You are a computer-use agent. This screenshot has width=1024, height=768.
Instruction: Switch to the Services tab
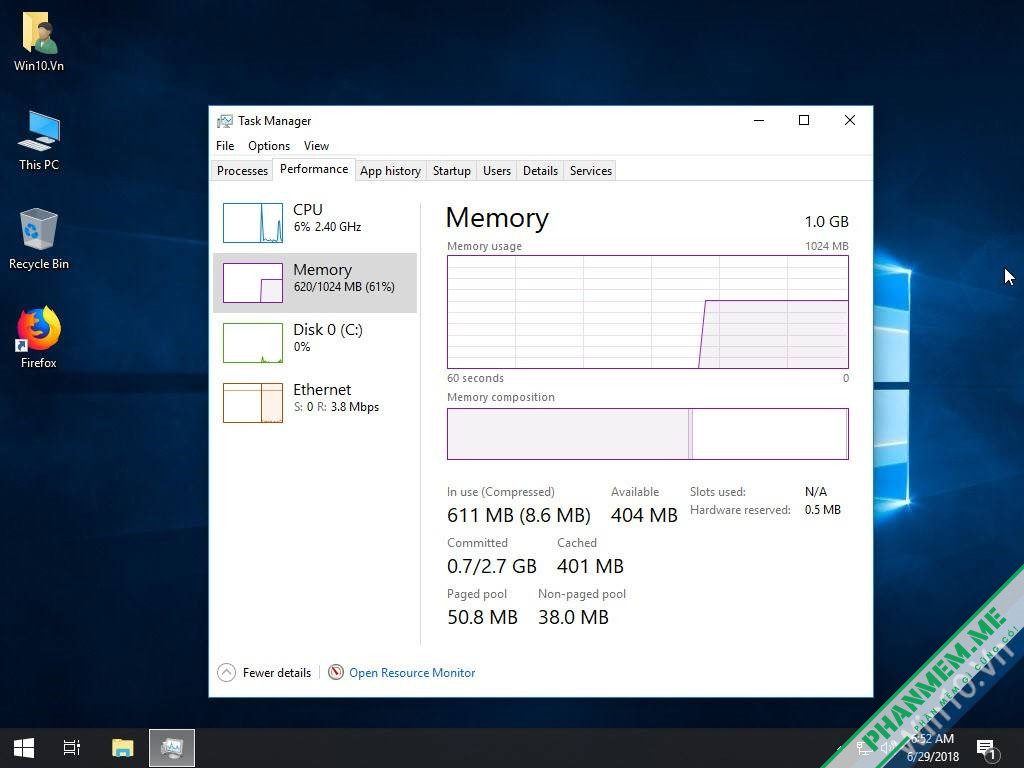[x=591, y=170]
